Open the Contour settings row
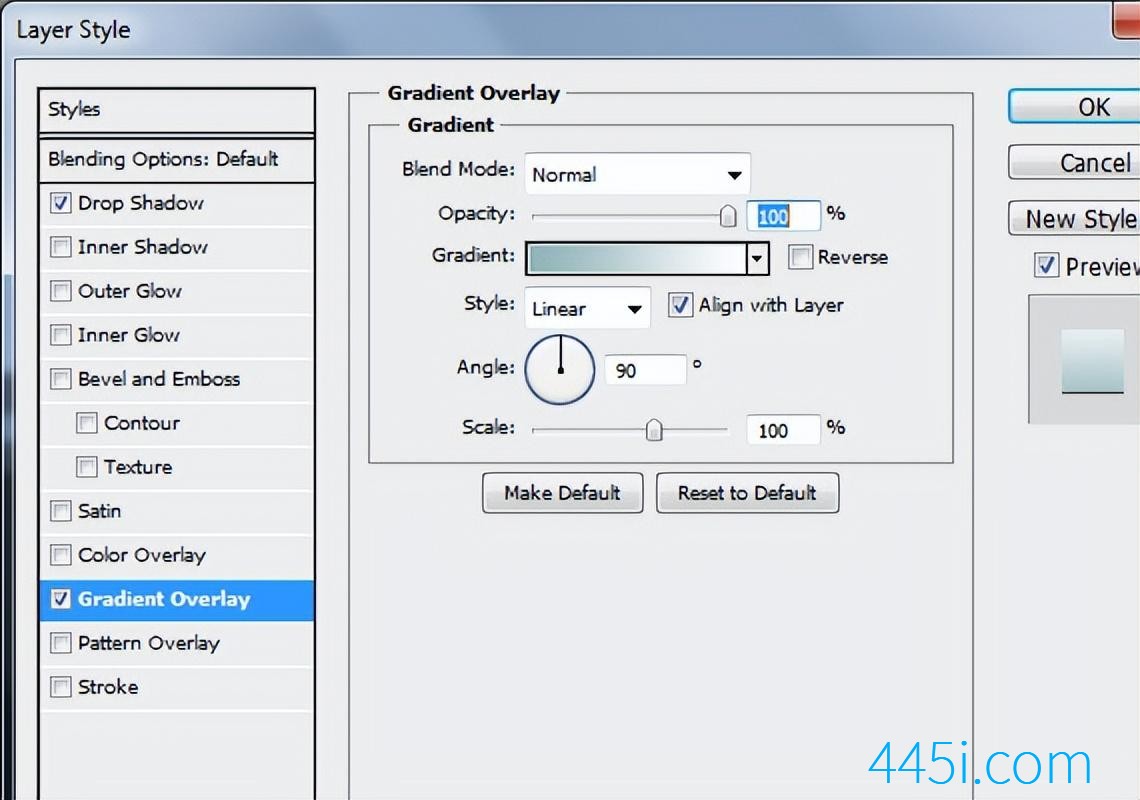Image resolution: width=1140 pixels, height=800 pixels. 177,423
